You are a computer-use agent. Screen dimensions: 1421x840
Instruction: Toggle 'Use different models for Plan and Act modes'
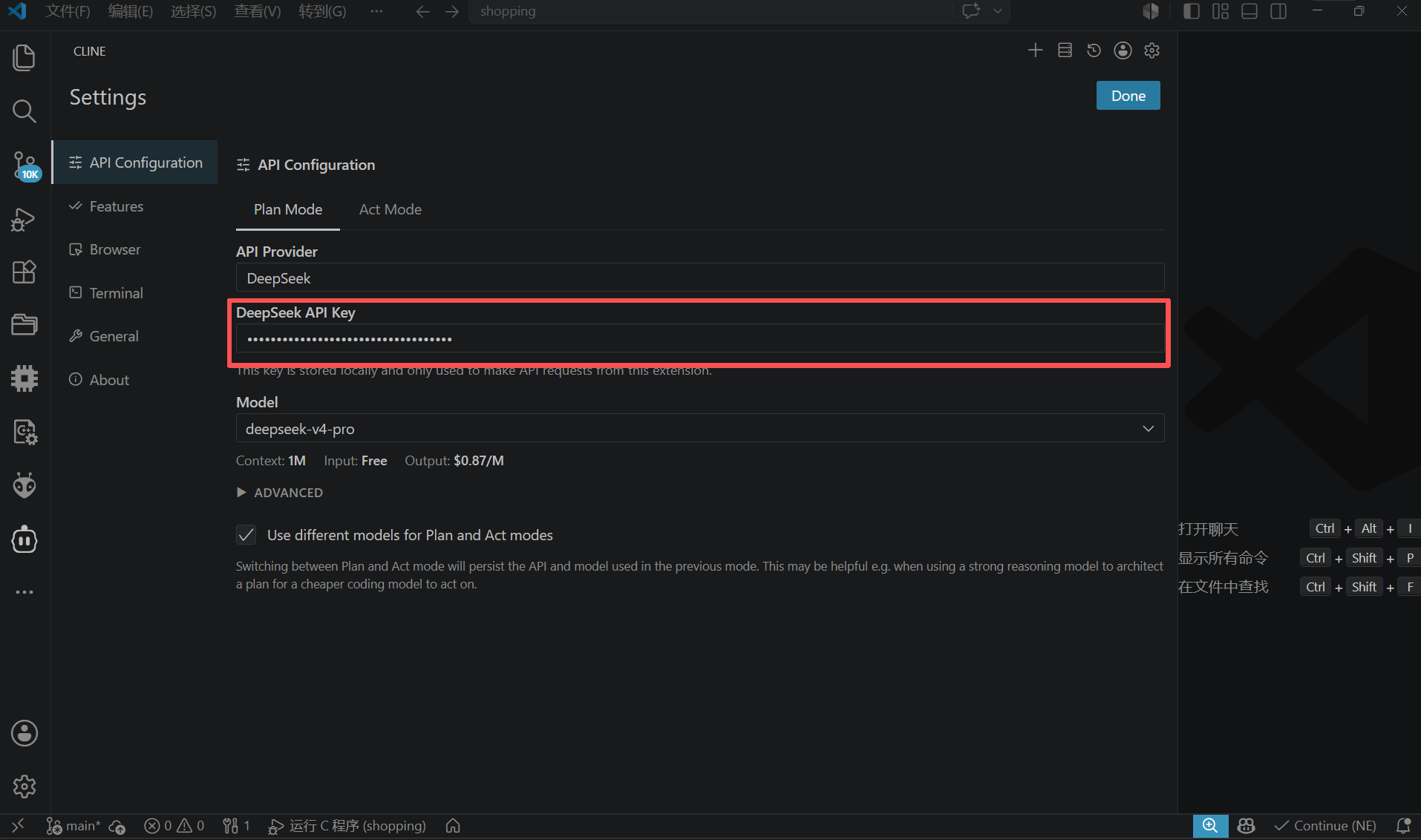[246, 535]
